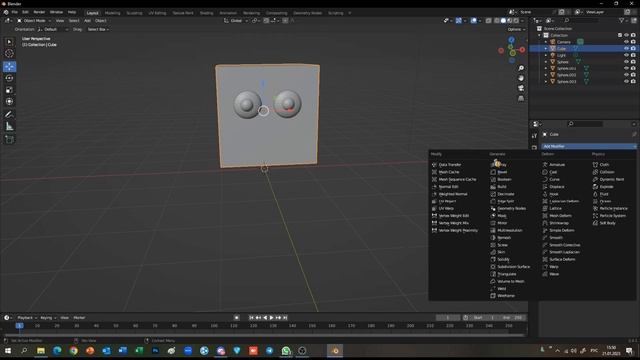
Task: Open the Playback dropdown in timeline
Action: [x=27, y=318]
